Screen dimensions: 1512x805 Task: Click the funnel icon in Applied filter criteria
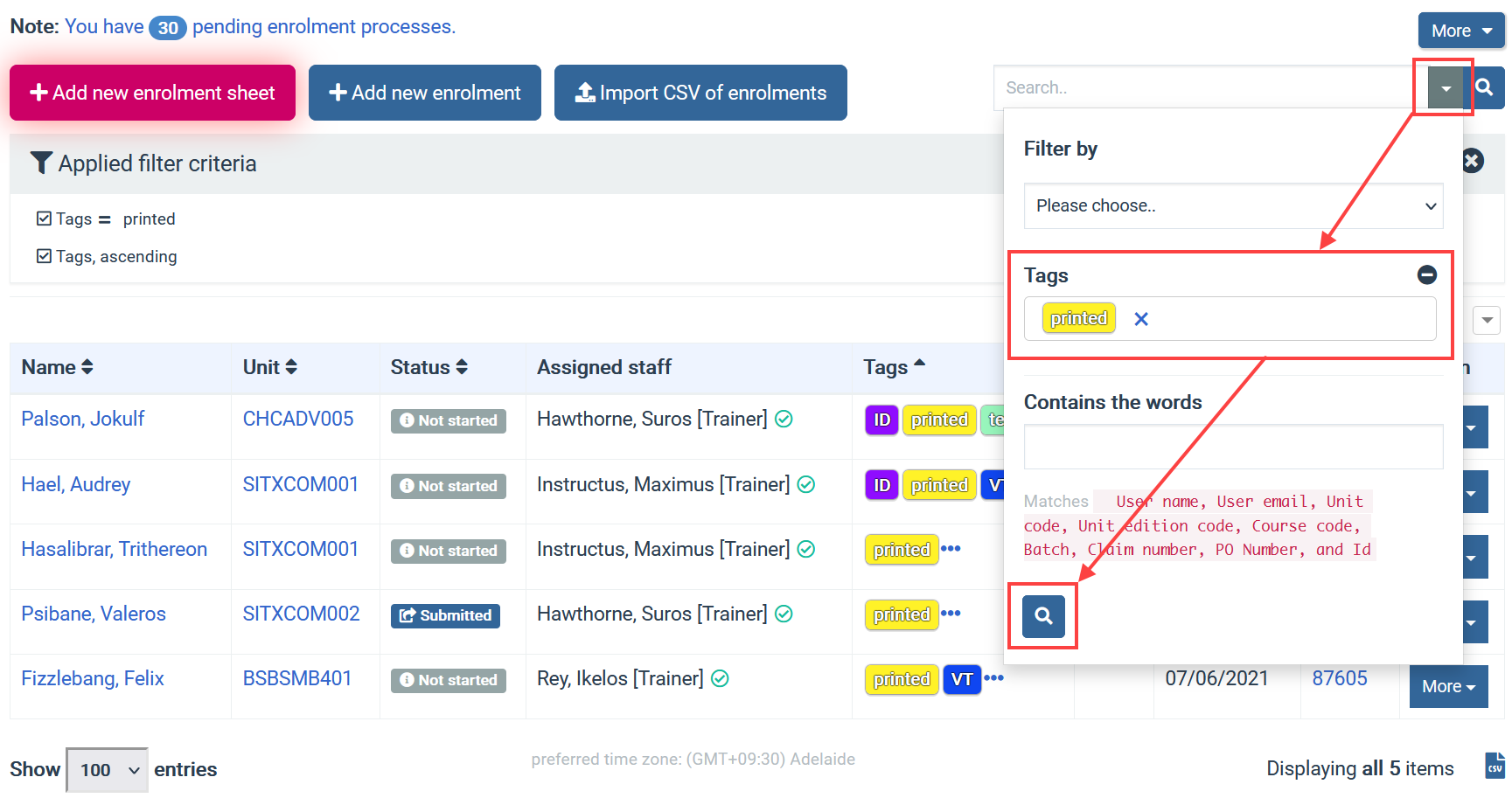[x=40, y=163]
